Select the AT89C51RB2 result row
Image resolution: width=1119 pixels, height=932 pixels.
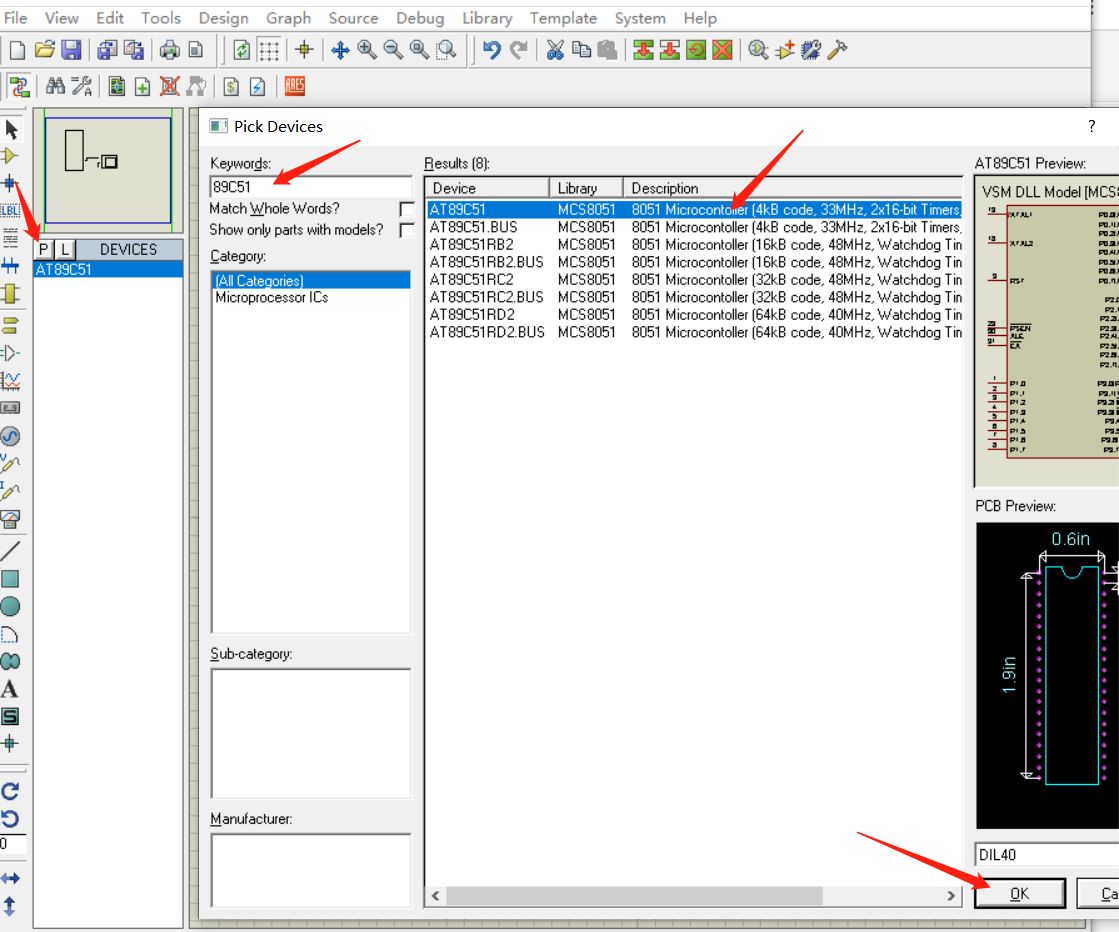[x=694, y=245]
